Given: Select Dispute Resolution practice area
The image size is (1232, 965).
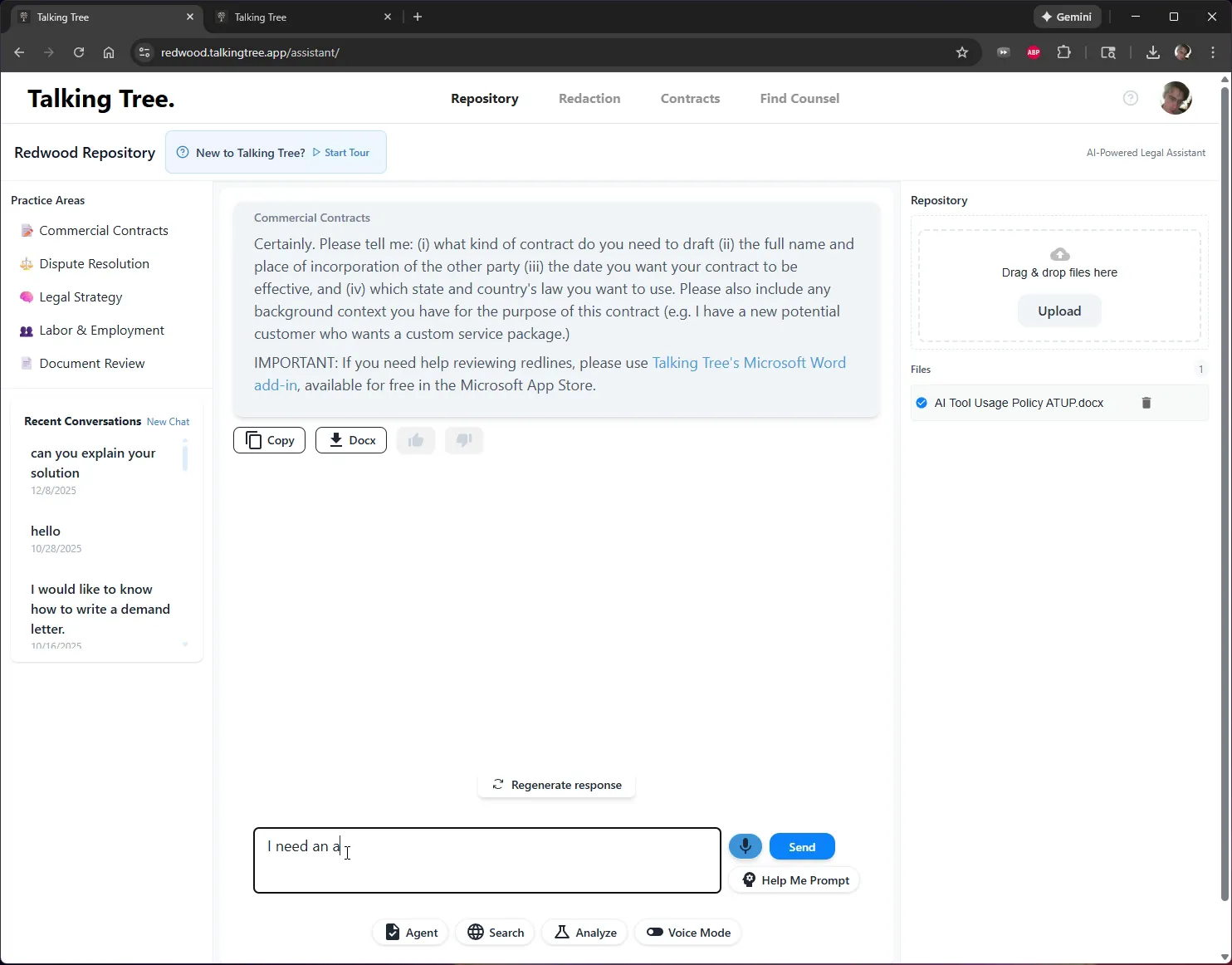Looking at the screenshot, I should pos(94,264).
